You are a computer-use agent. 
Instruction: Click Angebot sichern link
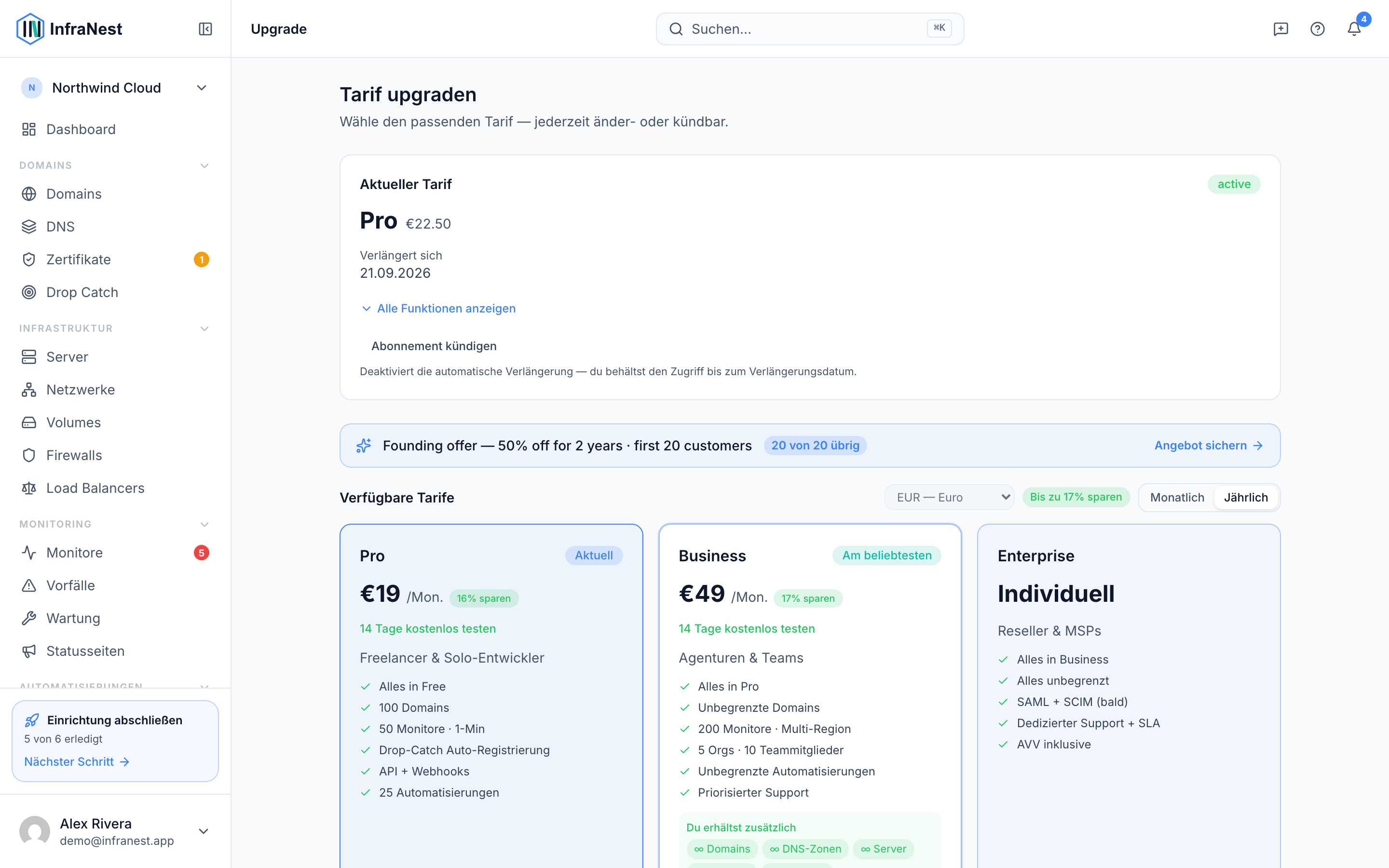coord(1208,446)
